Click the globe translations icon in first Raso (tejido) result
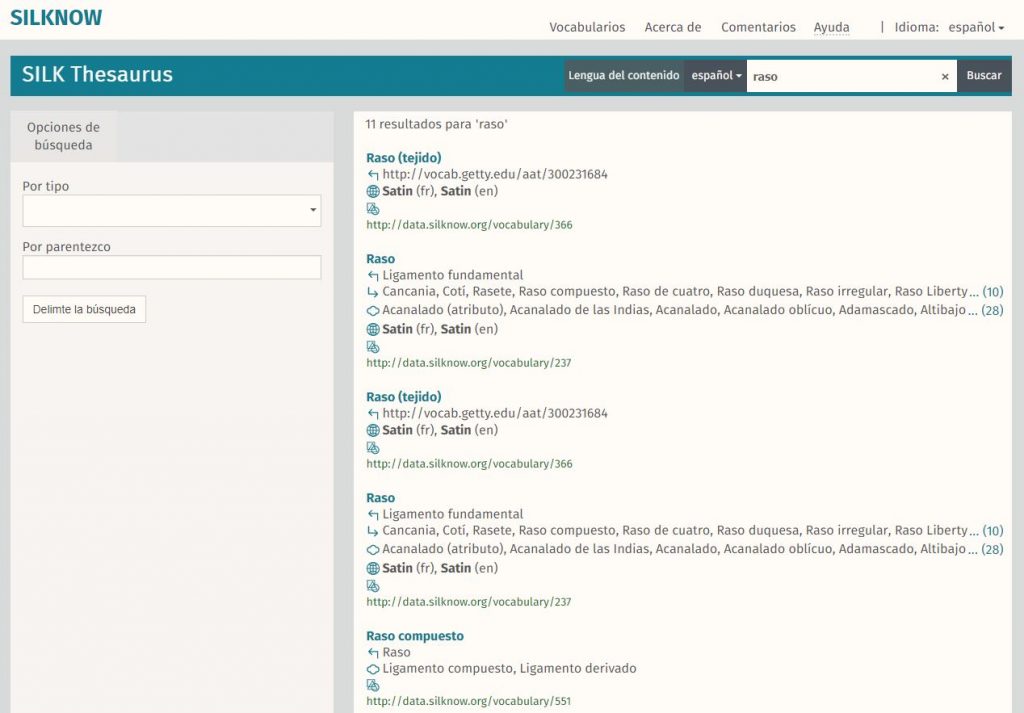This screenshot has height=713, width=1024. (373, 191)
